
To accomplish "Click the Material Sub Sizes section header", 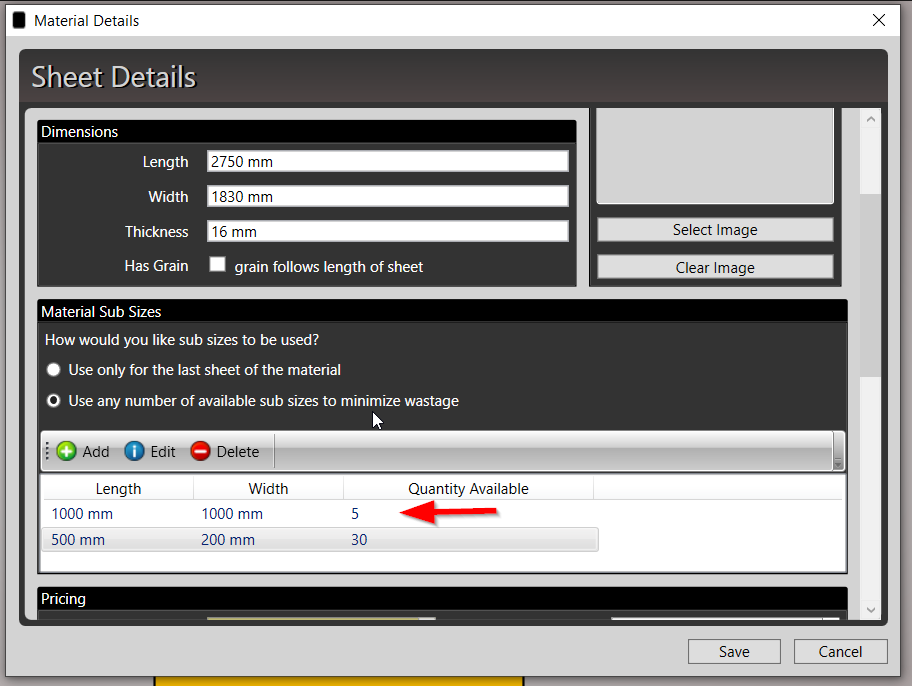I will 443,311.
